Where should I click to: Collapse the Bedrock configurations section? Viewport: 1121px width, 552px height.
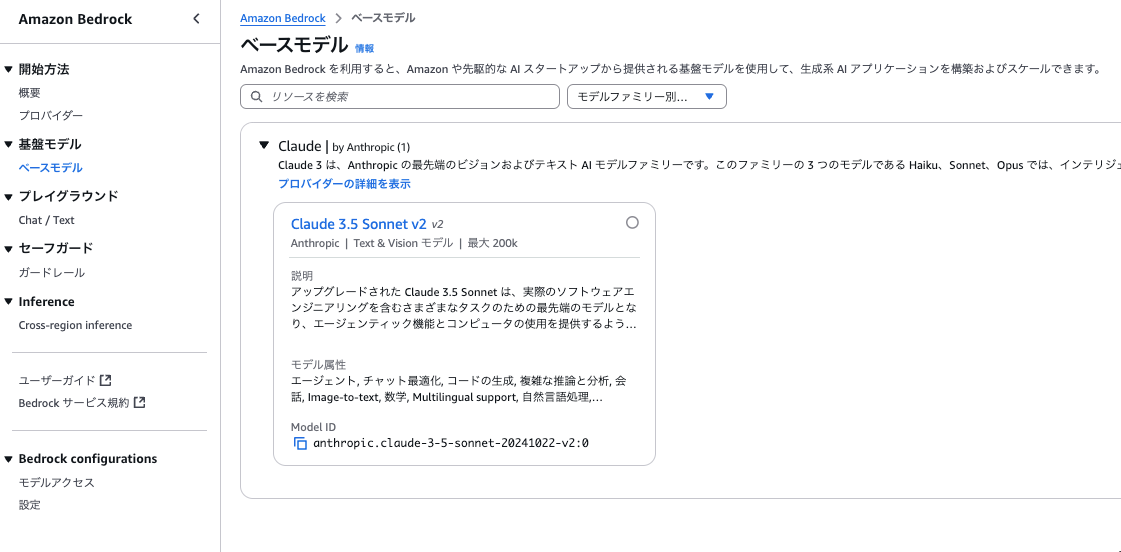9,458
